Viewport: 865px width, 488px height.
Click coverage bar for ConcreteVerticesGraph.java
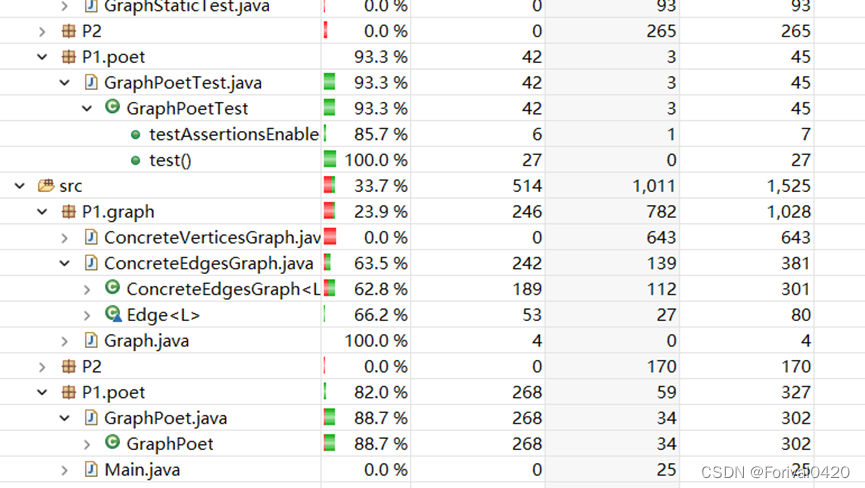click(x=330, y=236)
